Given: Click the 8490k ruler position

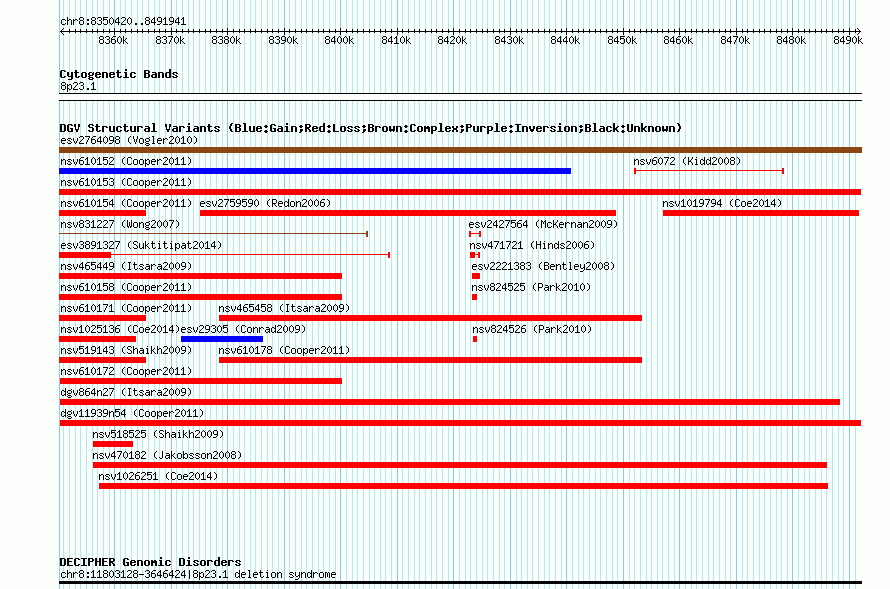Looking at the screenshot, I should coord(848,40).
